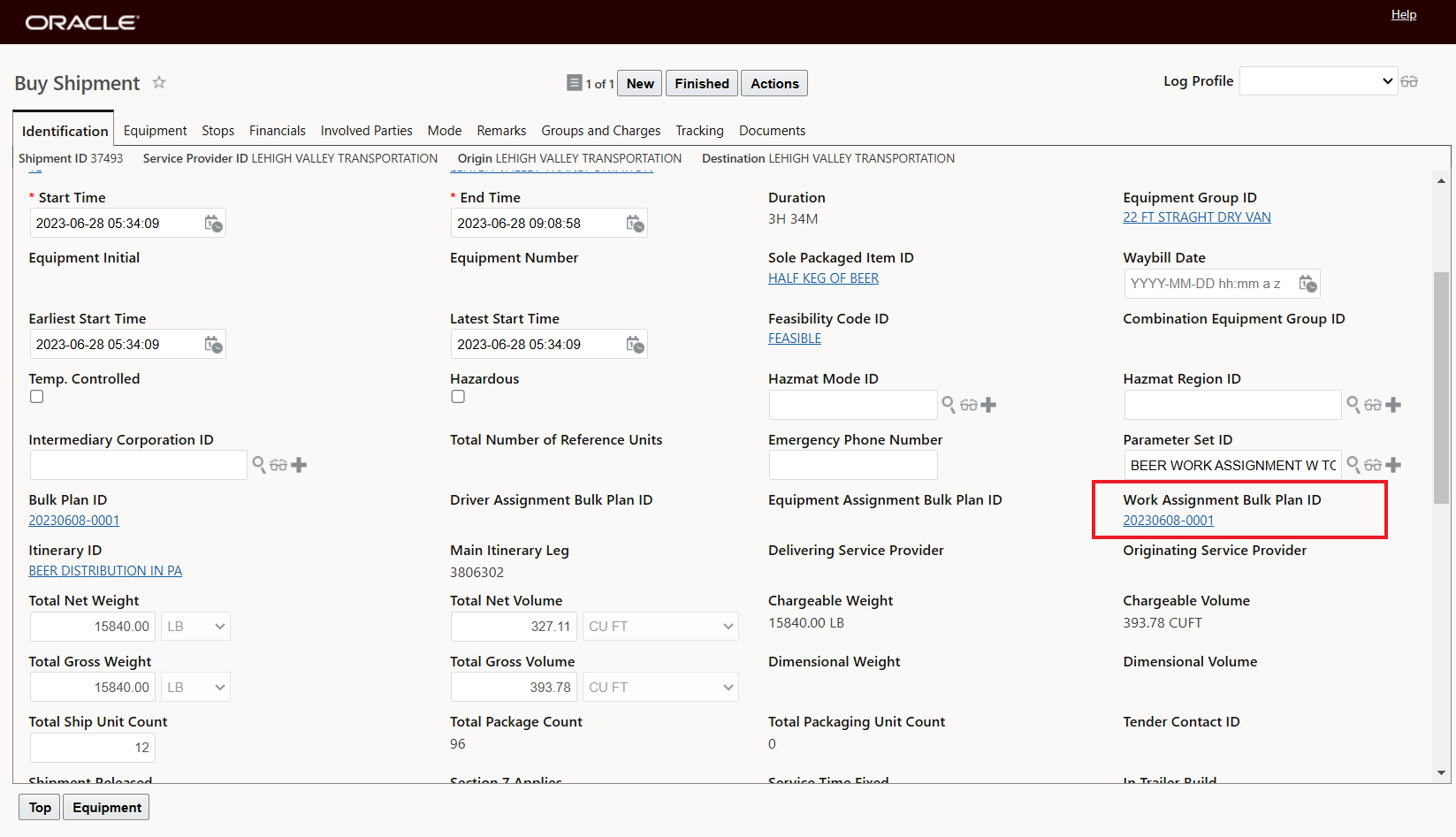The image size is (1456, 837).
Task: Open the Waybill Date calendar picker
Action: (x=1307, y=284)
